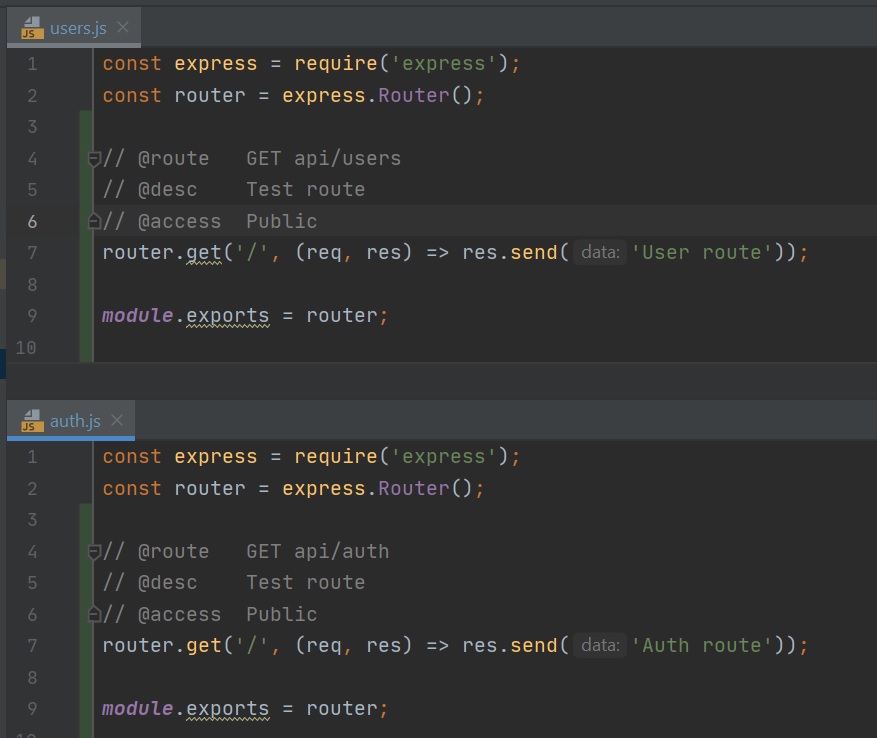Click the JS file icon on users.js tab
Viewport: 877px width, 738px height.
[x=33, y=28]
